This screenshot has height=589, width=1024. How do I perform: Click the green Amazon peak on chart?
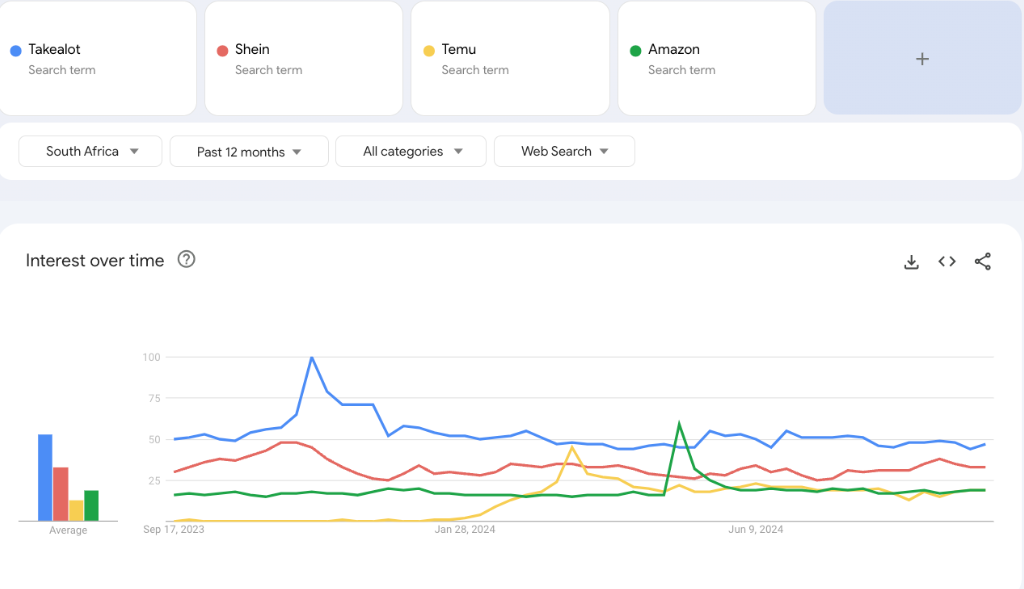679,424
